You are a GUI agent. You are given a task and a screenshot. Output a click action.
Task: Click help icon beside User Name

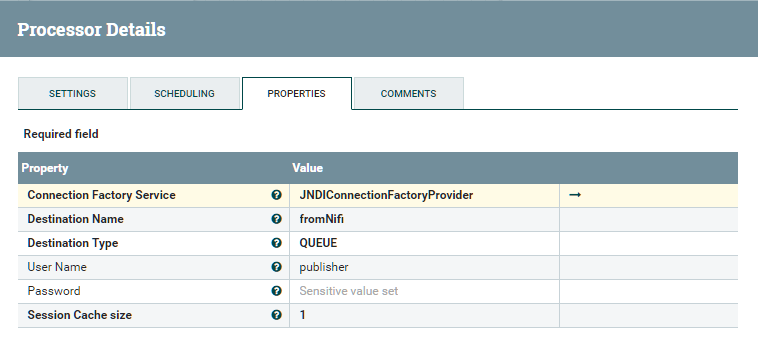[277, 267]
